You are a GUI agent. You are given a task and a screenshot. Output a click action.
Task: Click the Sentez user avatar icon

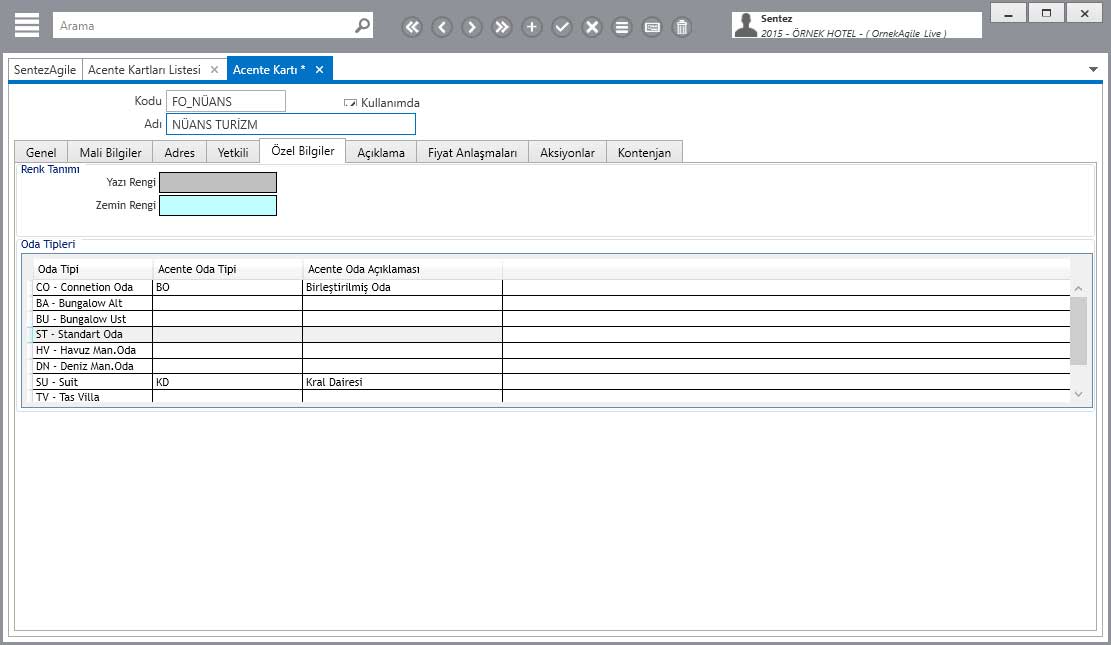coord(745,25)
